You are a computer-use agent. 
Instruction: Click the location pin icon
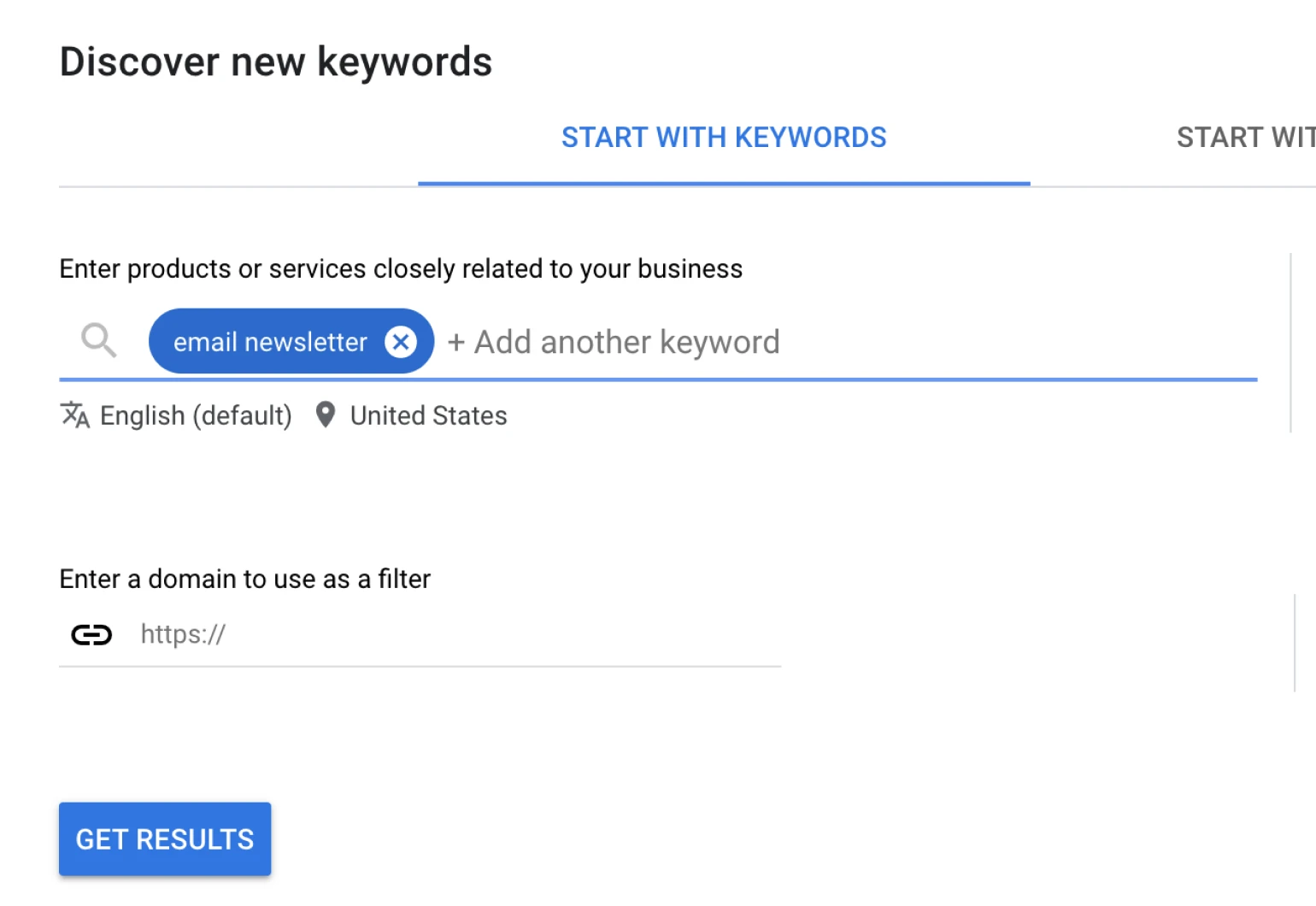[x=325, y=415]
